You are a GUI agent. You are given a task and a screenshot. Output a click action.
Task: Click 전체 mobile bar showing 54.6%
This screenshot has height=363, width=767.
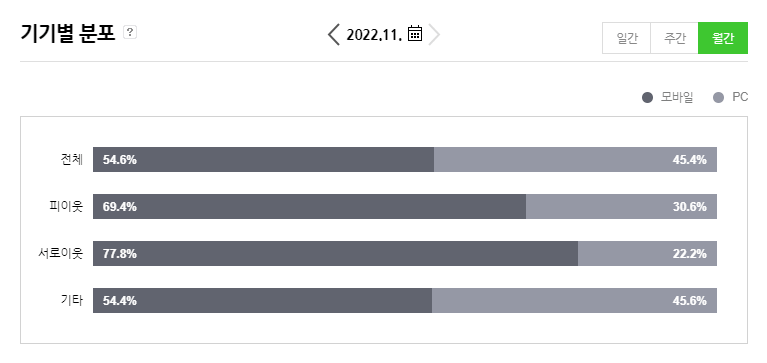click(x=263, y=159)
